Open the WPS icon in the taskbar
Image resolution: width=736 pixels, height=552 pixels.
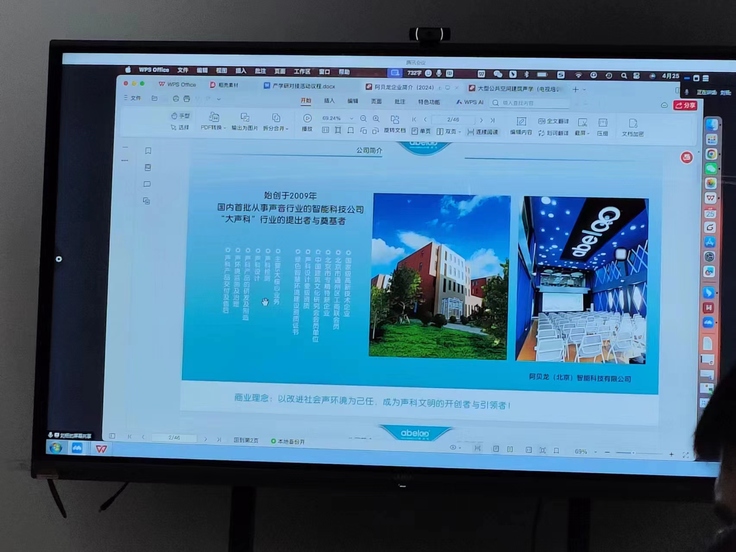(x=103, y=448)
